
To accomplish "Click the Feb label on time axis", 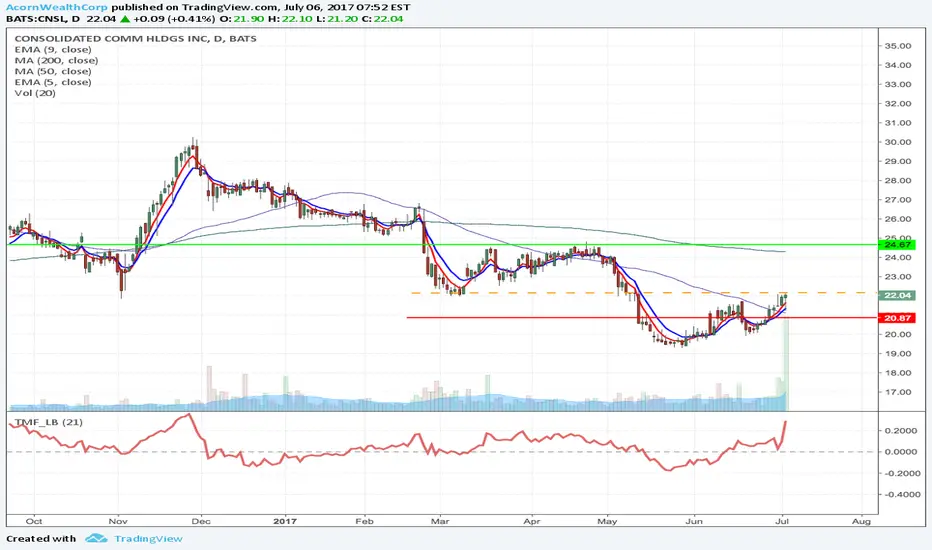I will (364, 521).
